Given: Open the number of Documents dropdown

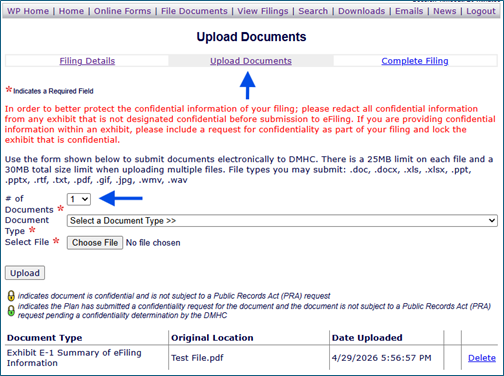Looking at the screenshot, I should 79,199.
